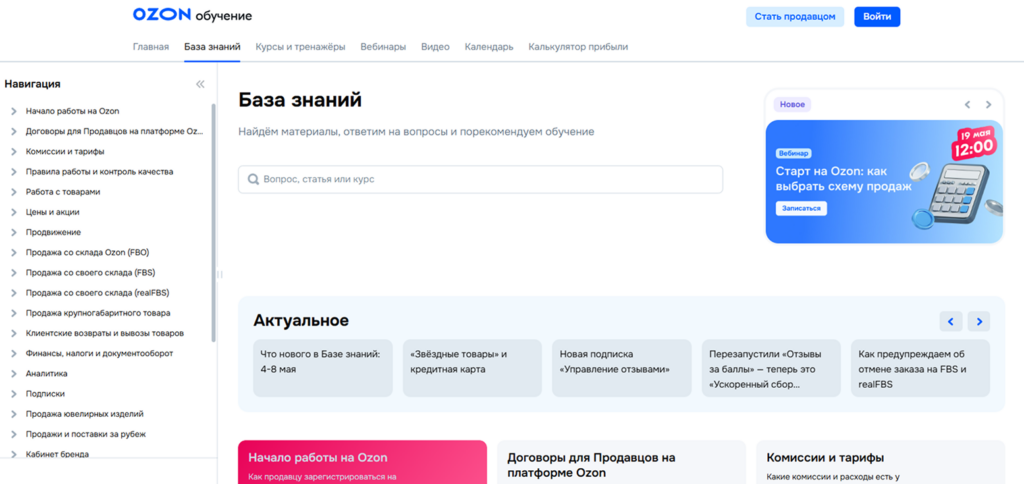Expand Продвижение chevron in navigation

(14, 233)
